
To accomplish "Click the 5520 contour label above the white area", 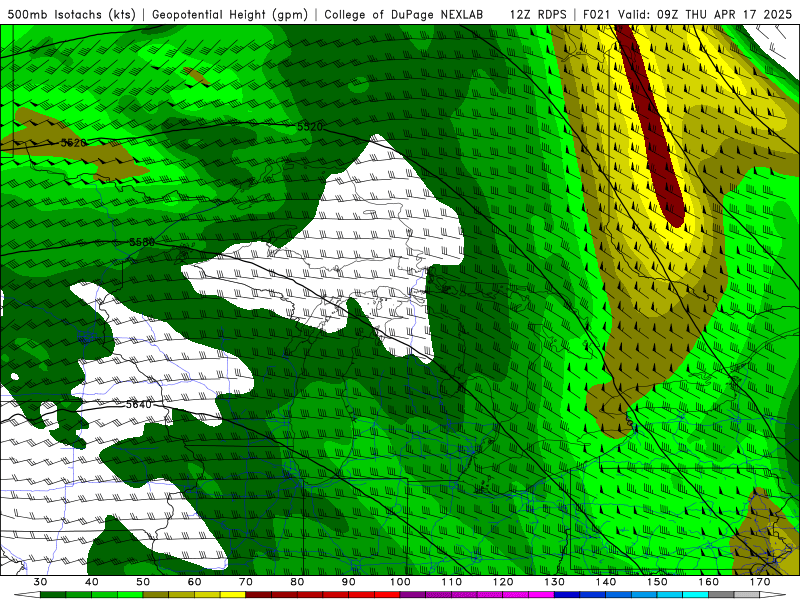I will [310, 127].
